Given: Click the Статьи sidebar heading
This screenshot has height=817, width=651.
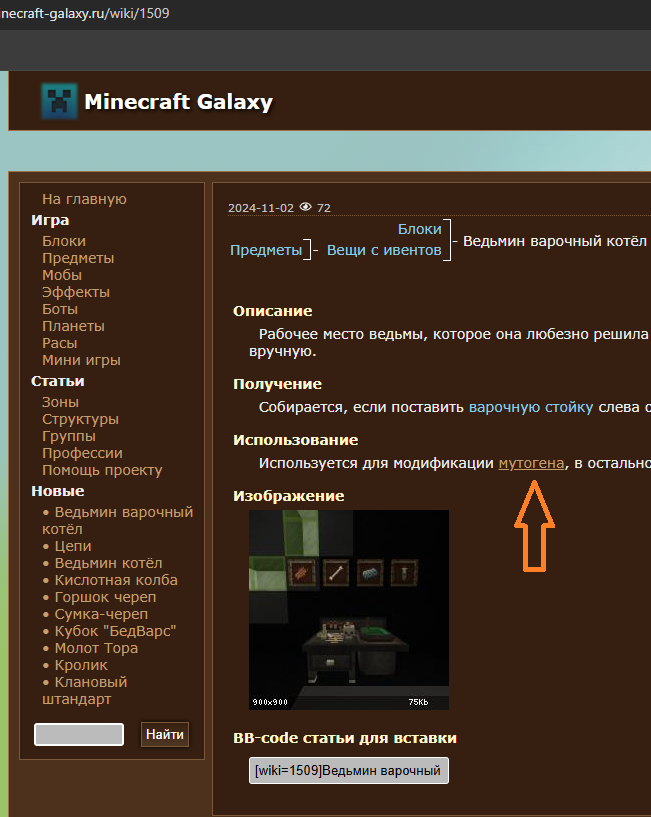Looking at the screenshot, I should pos(58,381).
